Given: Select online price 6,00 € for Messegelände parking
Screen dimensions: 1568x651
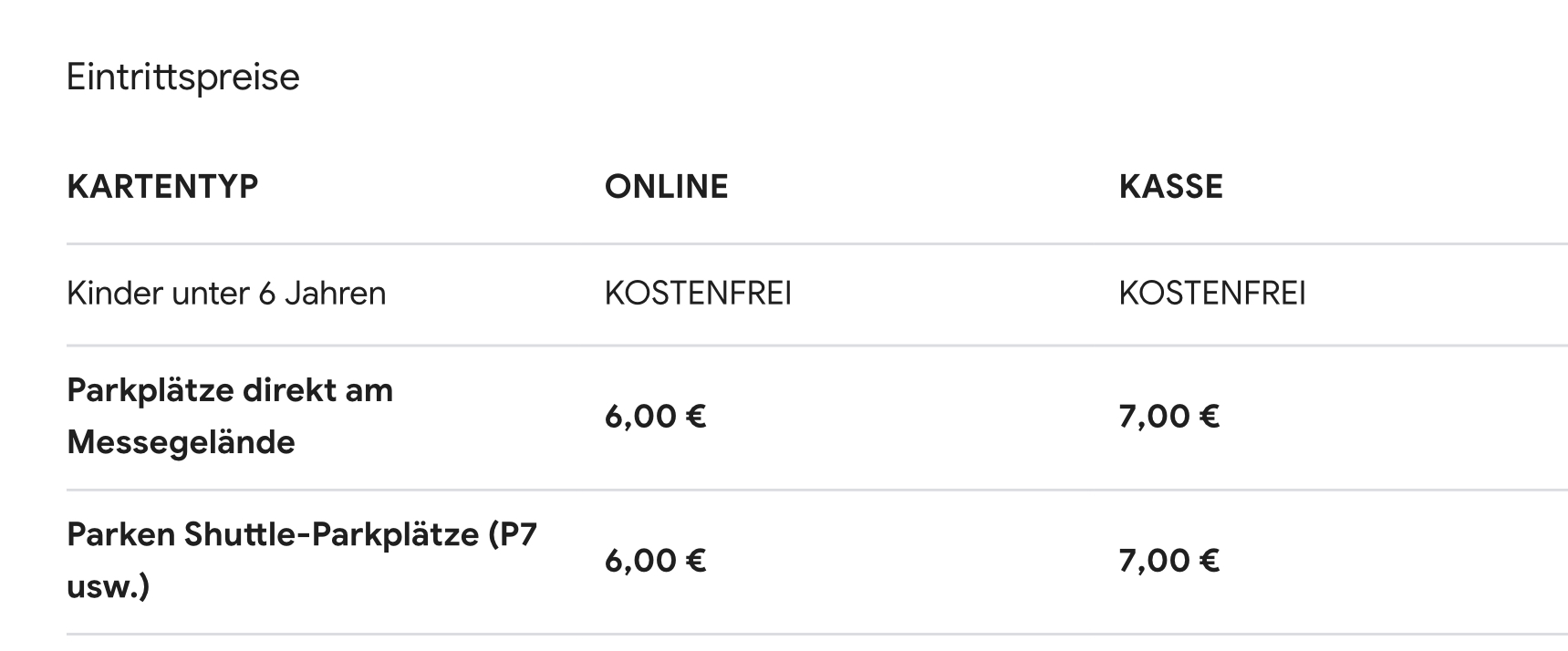Looking at the screenshot, I should [655, 417].
